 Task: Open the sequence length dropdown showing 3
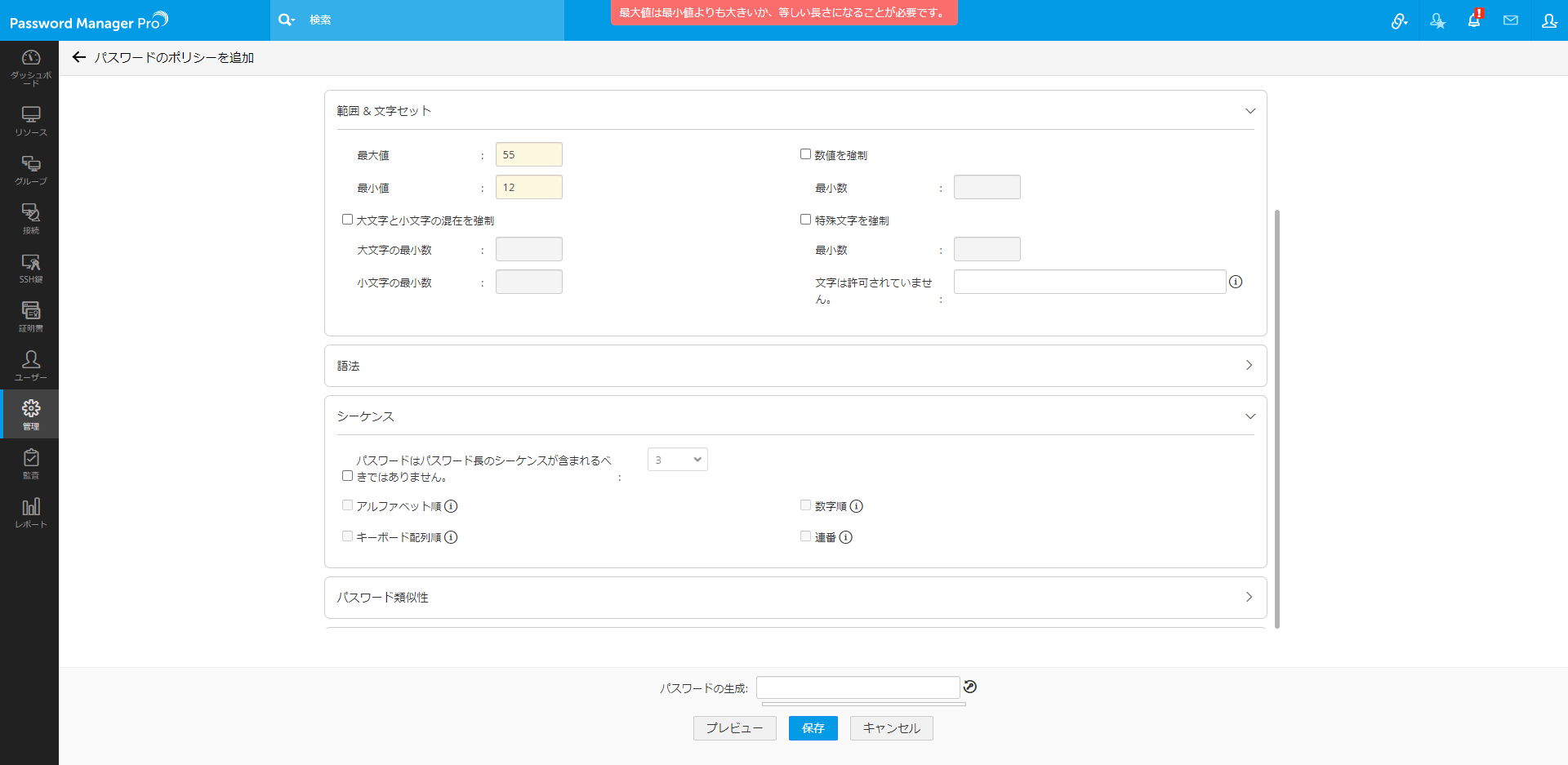[678, 460]
